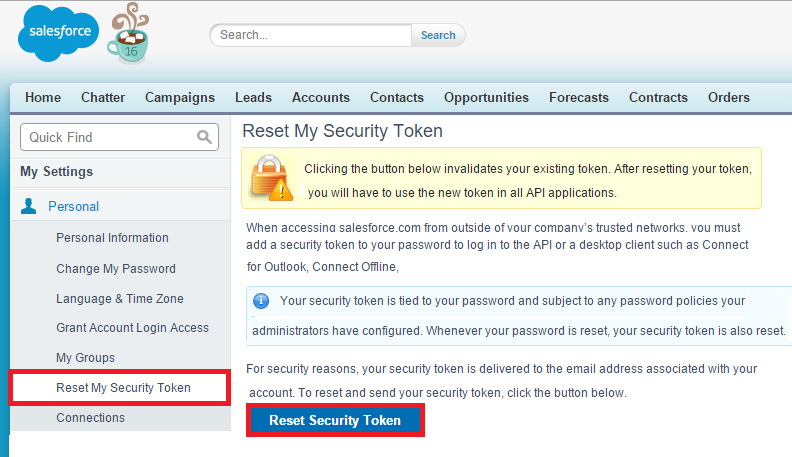Click the blue info icon
792x457 pixels.
pos(261,300)
